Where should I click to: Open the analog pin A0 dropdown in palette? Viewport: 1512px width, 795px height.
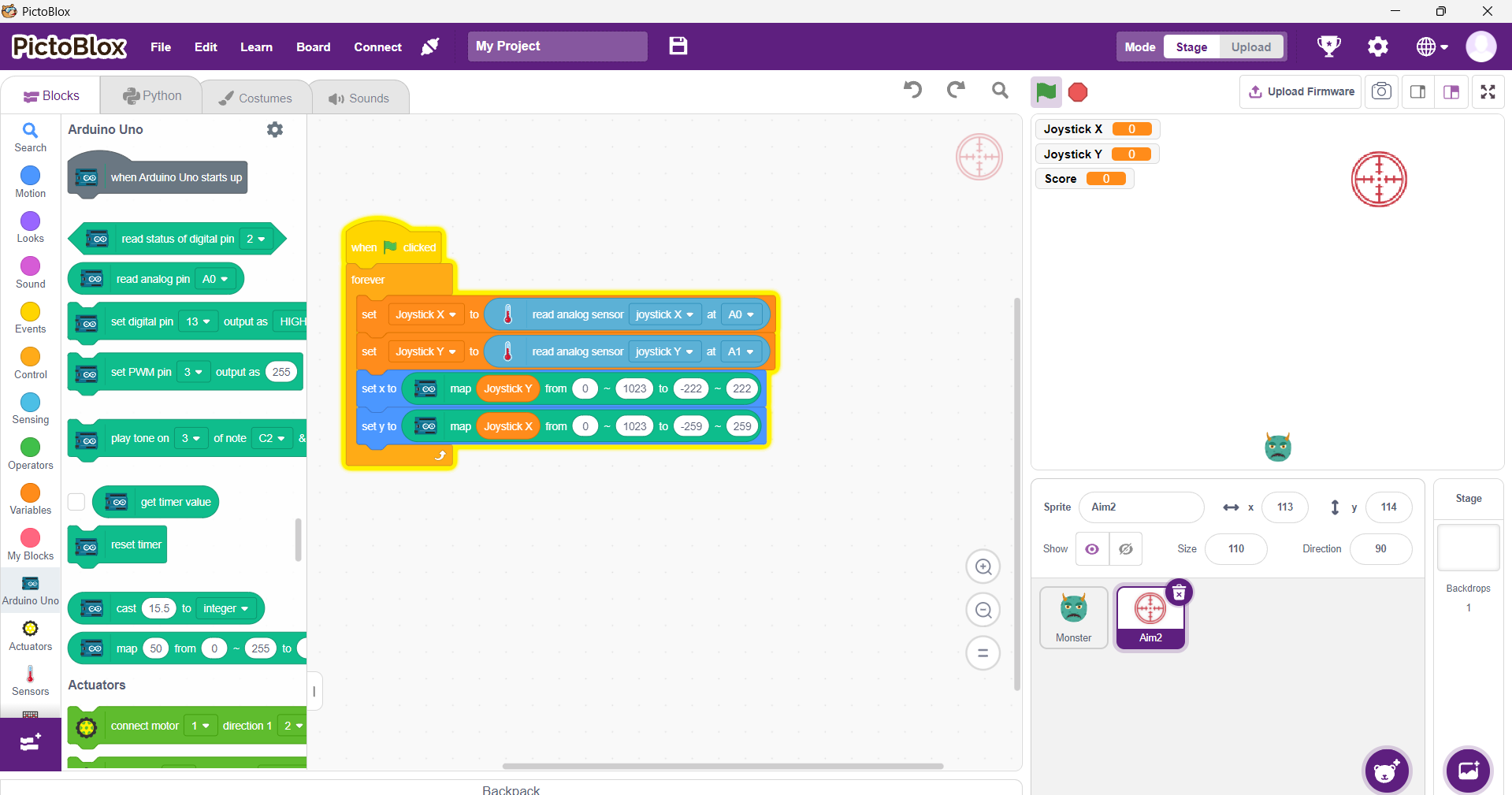click(215, 279)
